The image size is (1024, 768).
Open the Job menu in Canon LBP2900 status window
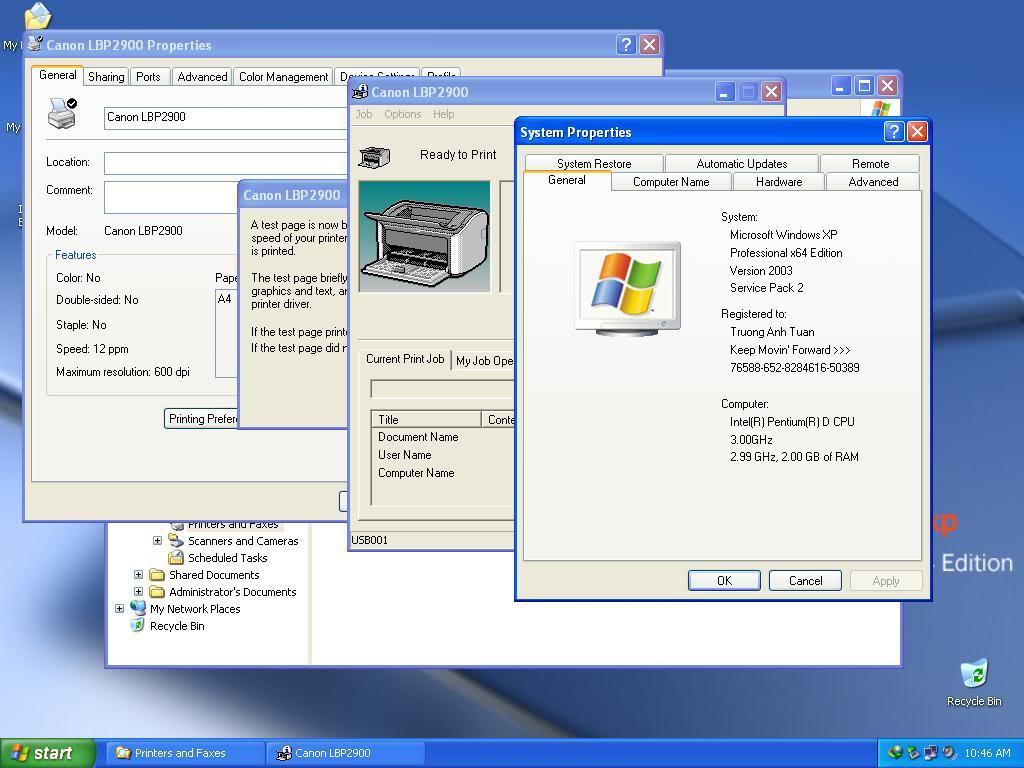coord(364,114)
